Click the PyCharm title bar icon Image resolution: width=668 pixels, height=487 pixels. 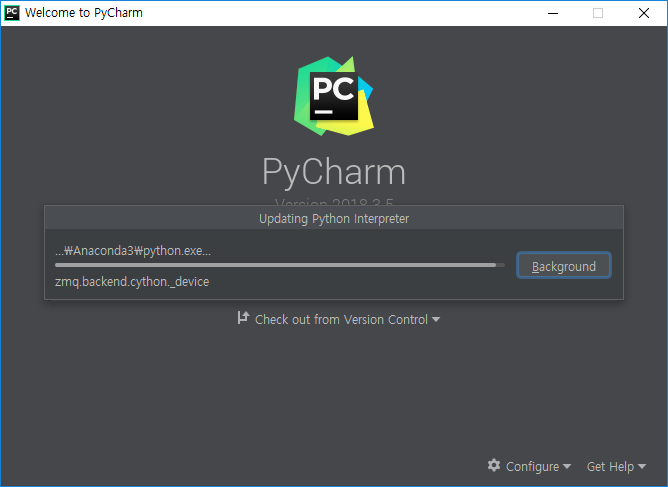(x=12, y=13)
